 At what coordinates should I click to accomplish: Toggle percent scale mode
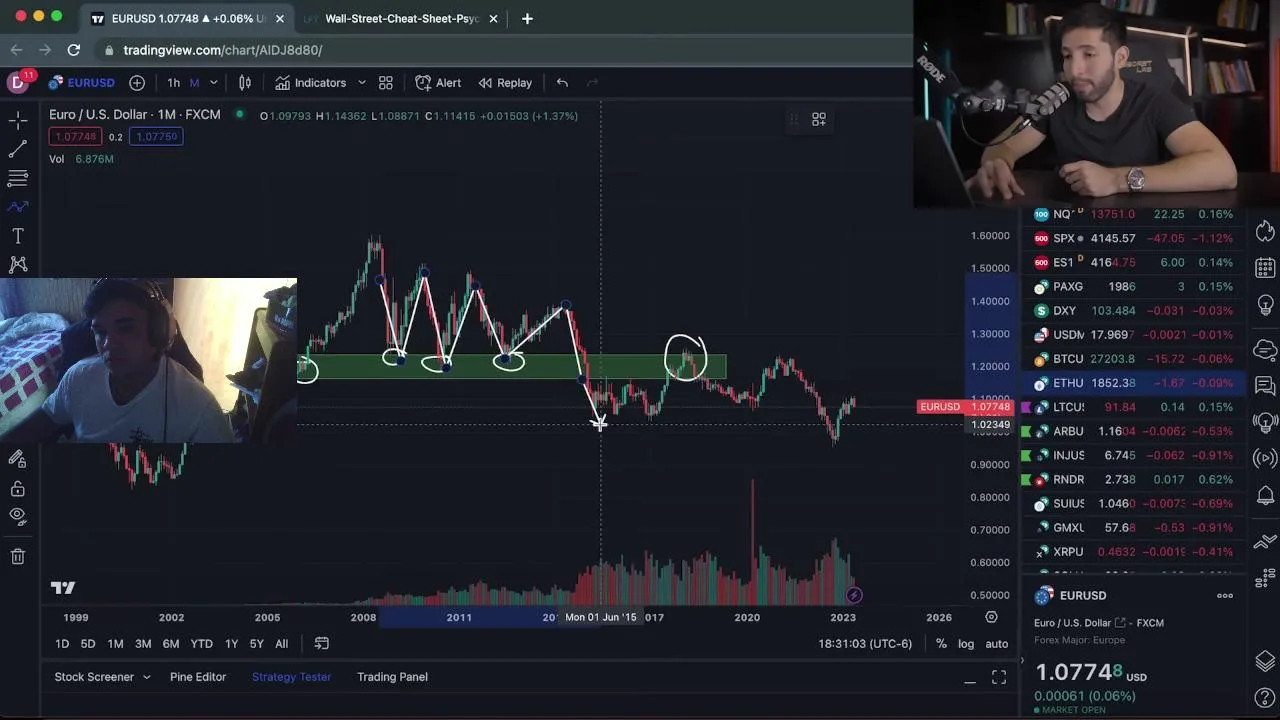pyautogui.click(x=941, y=644)
